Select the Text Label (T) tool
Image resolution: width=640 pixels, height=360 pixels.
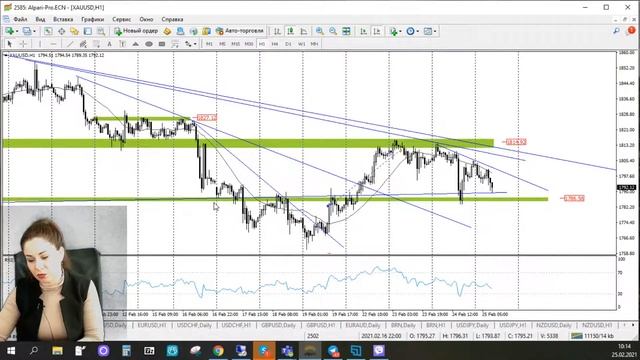[122, 44]
